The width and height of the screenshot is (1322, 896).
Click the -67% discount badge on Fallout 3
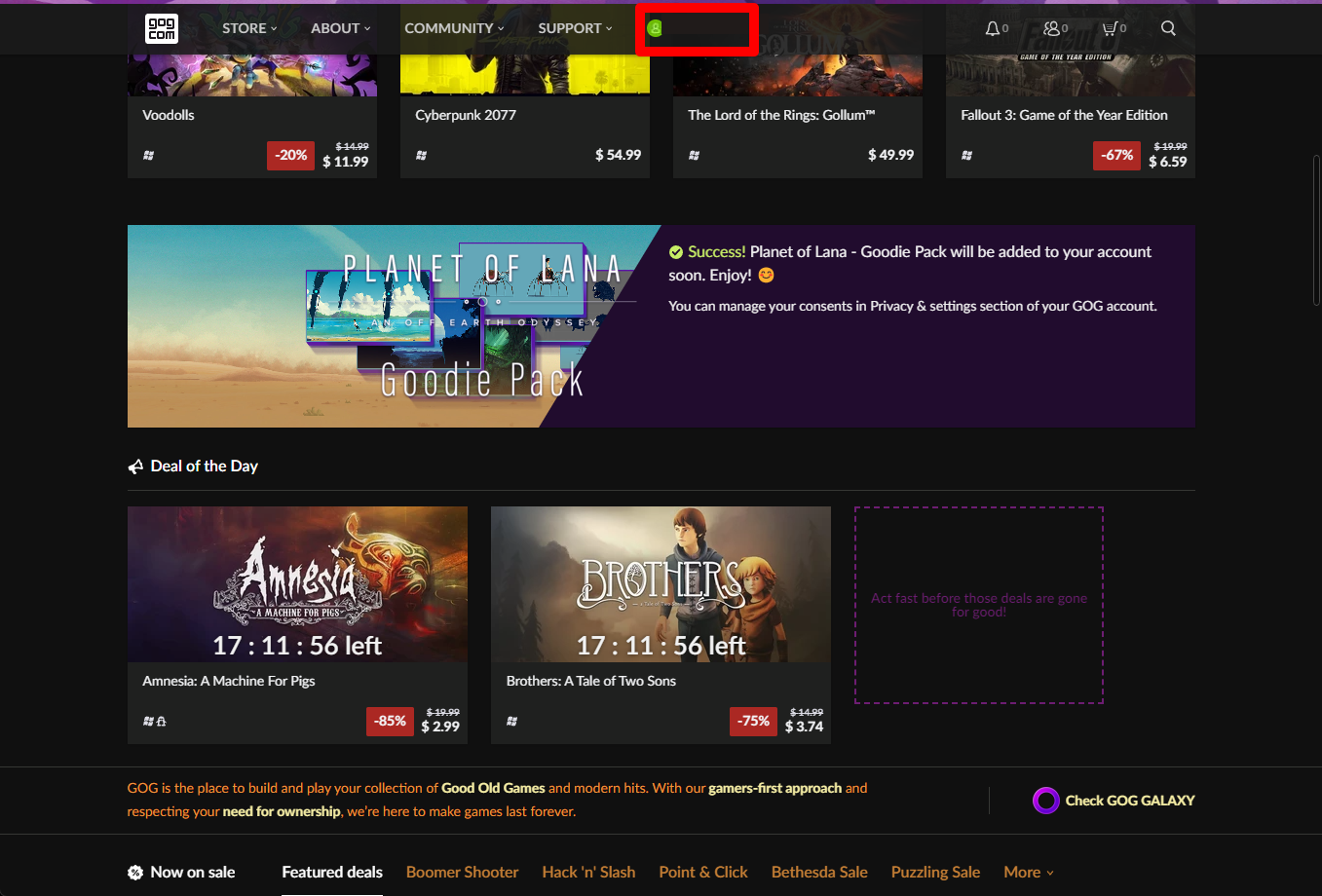coord(1116,155)
